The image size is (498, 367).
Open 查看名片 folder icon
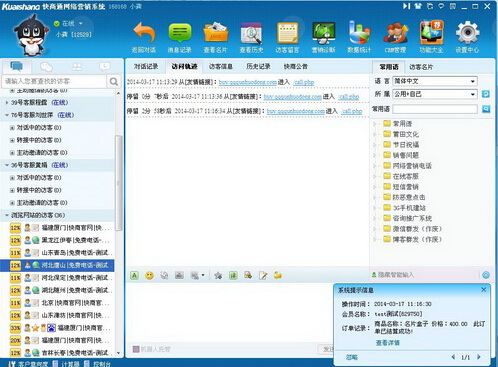pos(216,33)
